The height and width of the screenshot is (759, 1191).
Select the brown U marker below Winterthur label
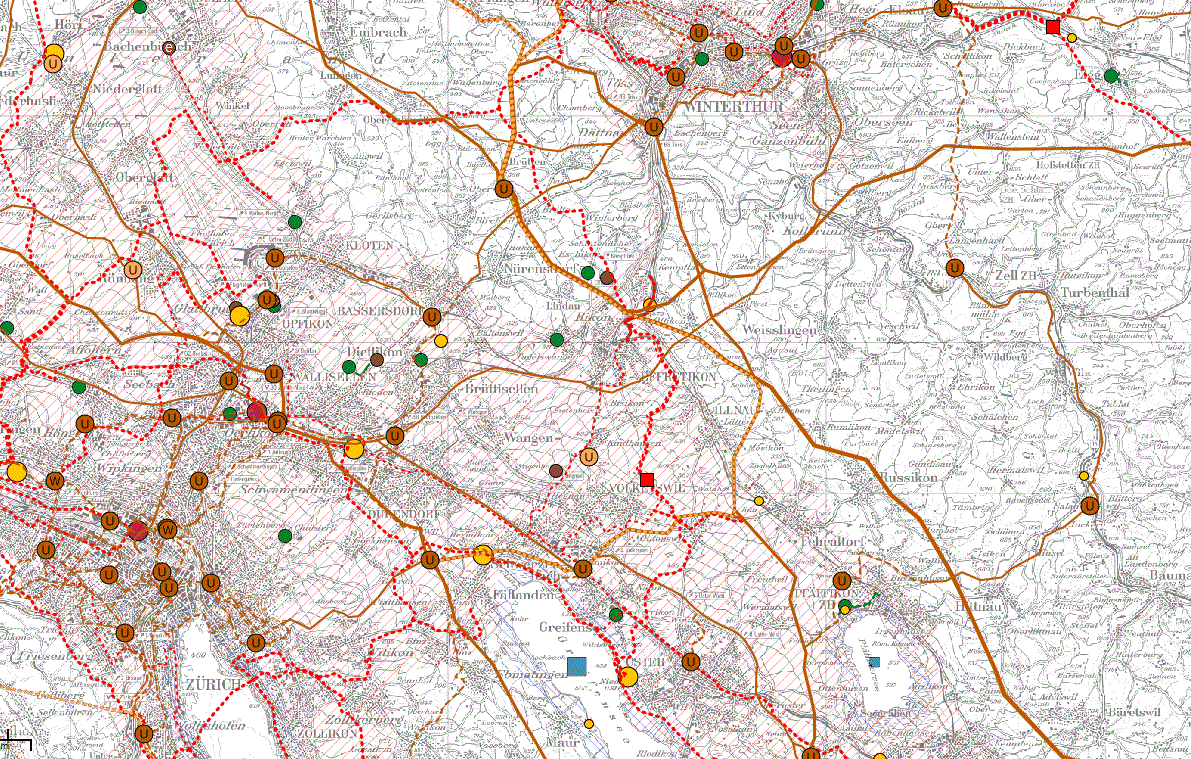click(x=654, y=127)
